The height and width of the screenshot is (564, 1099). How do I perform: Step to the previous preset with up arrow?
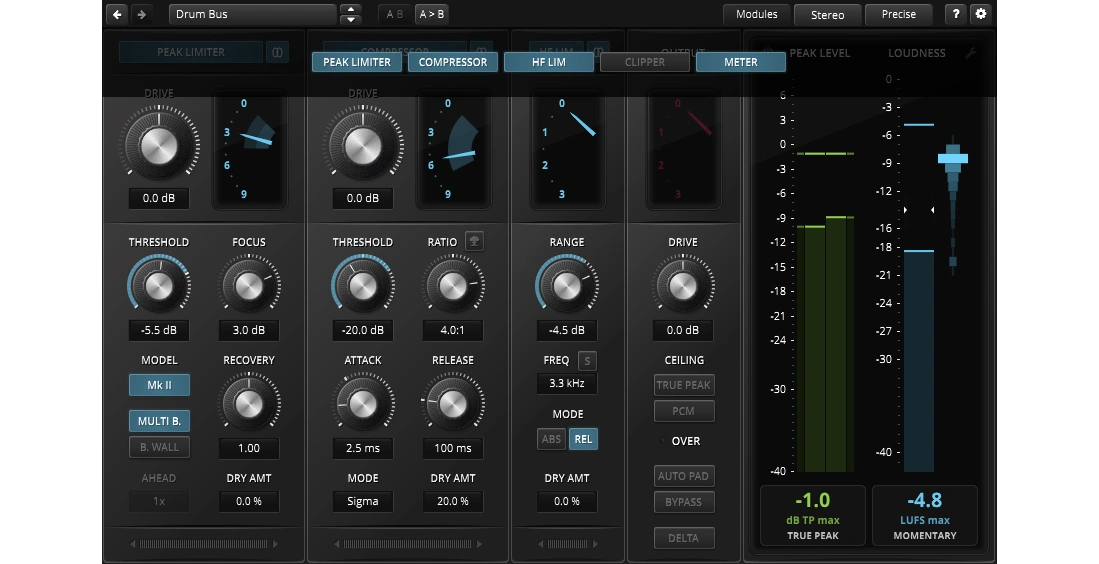coord(350,9)
